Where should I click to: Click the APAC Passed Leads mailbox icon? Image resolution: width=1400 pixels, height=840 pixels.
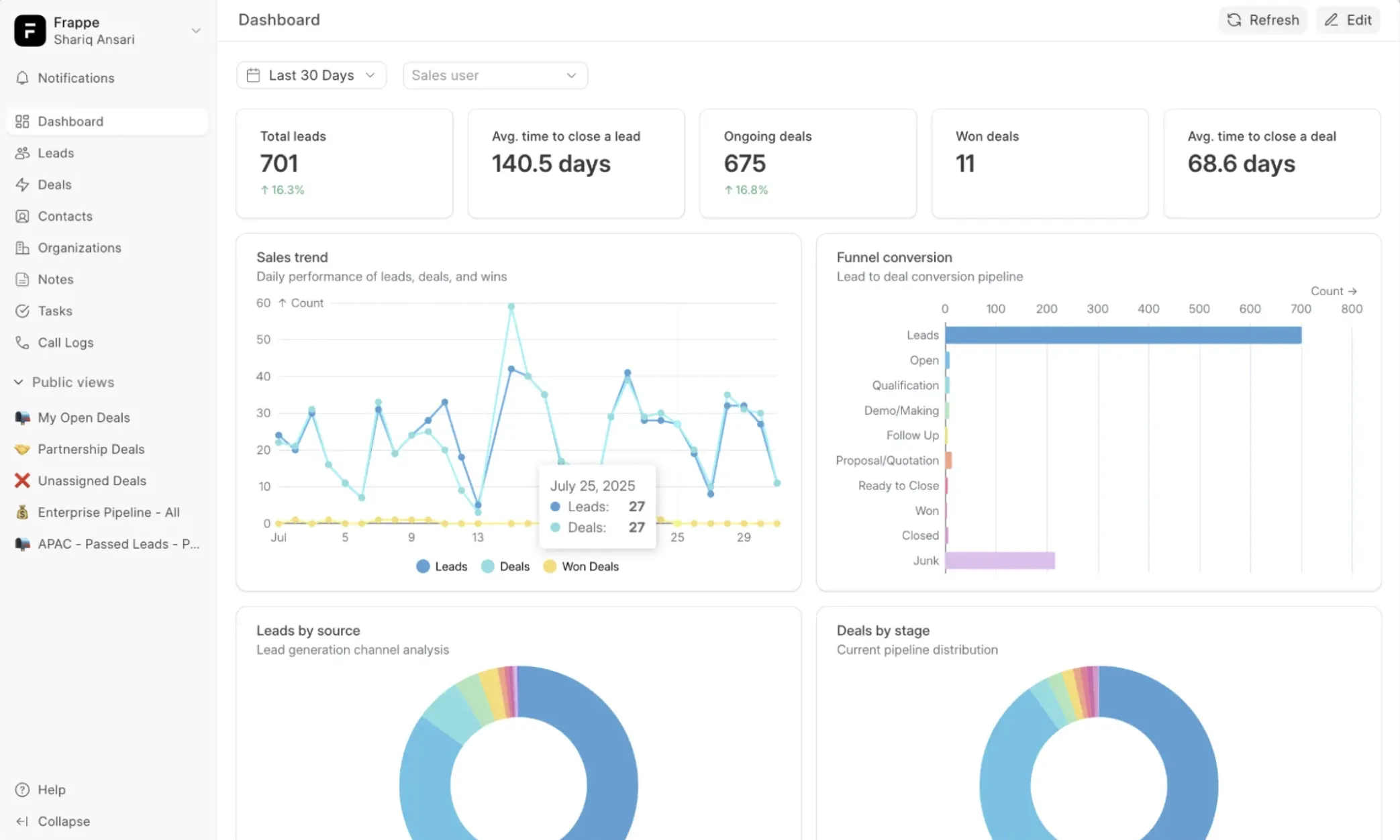point(22,543)
